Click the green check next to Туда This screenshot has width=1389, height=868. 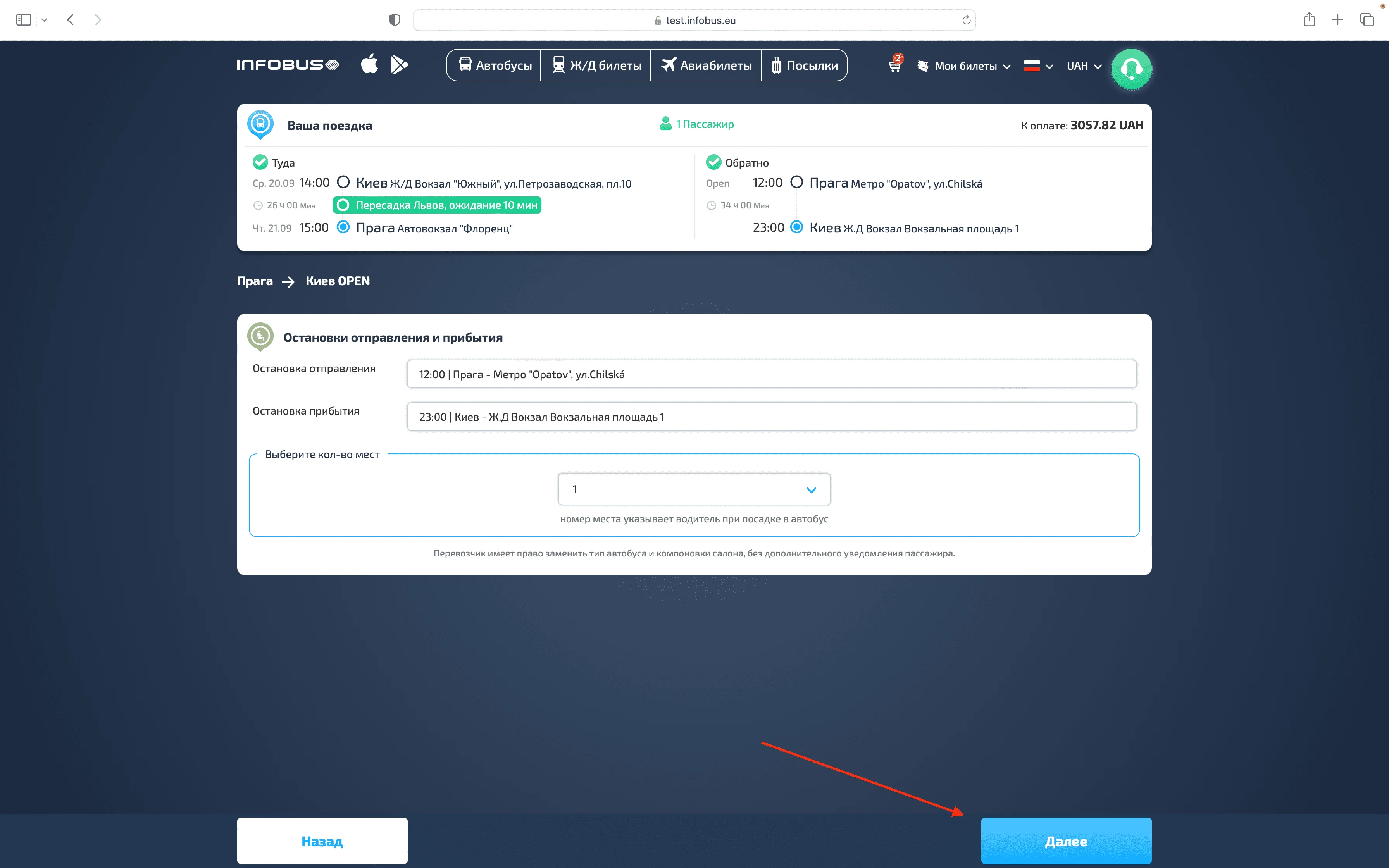point(260,162)
